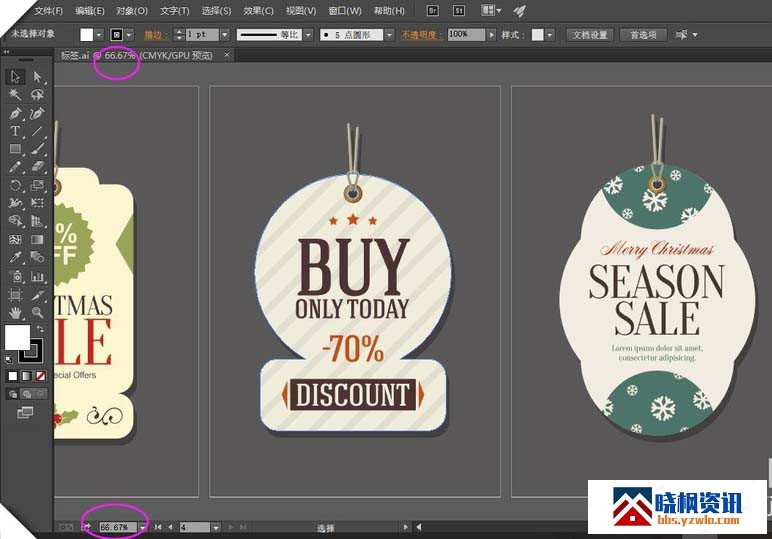Open the variable width profile dropdown

coord(308,35)
